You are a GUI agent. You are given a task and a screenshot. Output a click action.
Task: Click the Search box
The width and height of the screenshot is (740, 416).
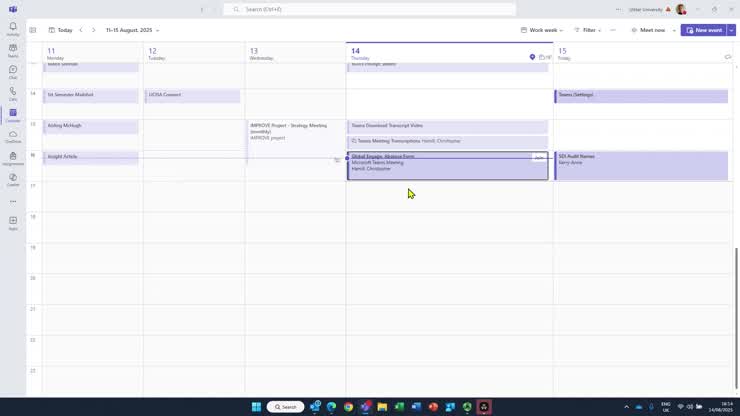pyautogui.click(x=370, y=9)
